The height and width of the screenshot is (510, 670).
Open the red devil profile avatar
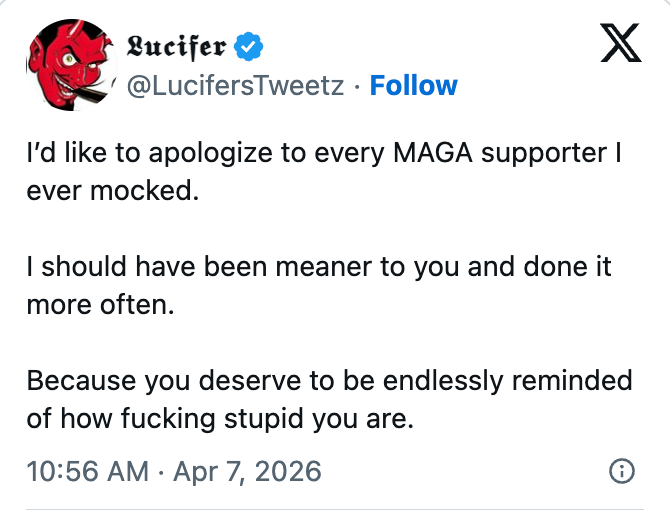pyautogui.click(x=69, y=65)
